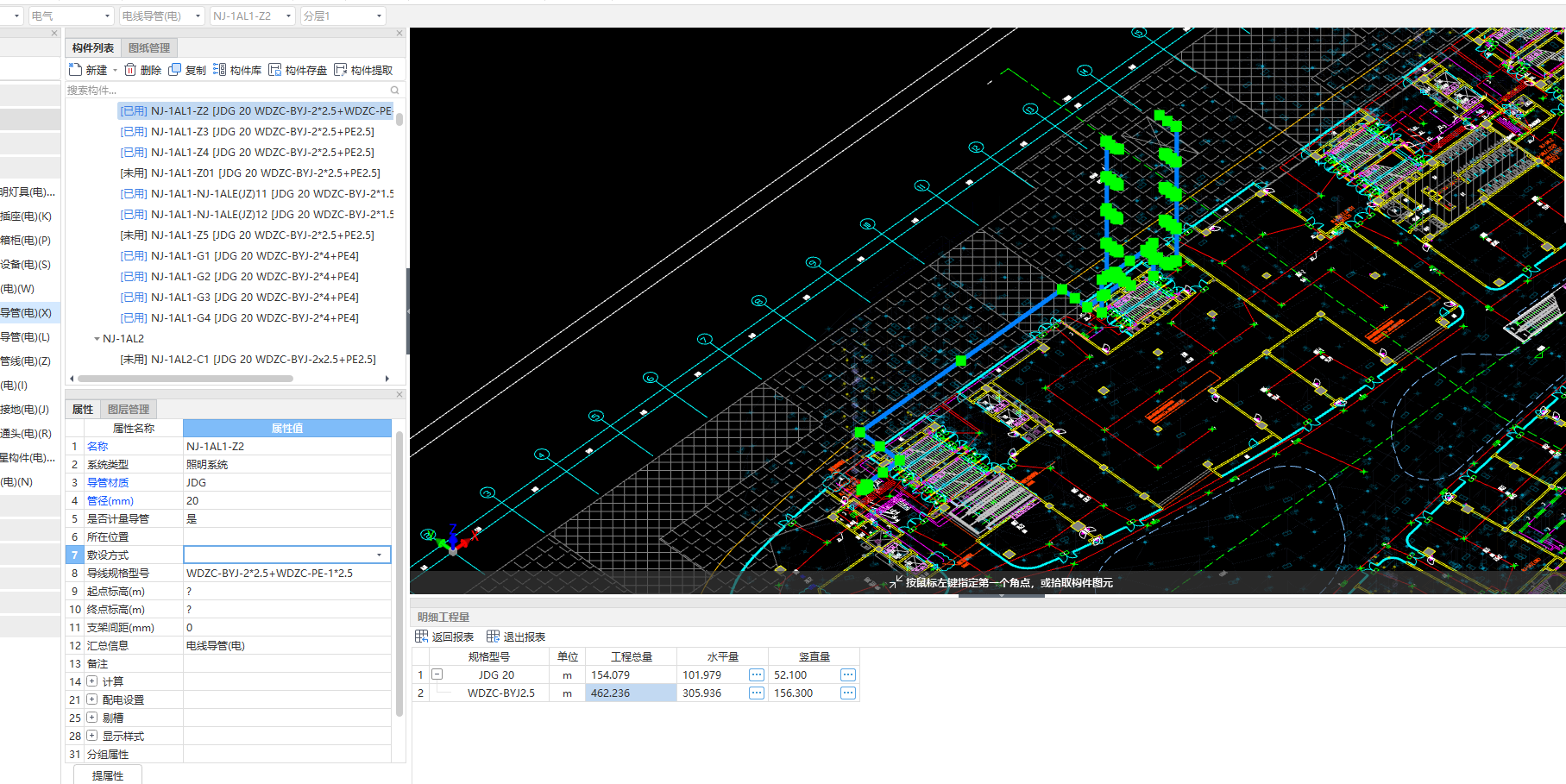1566x784 pixels.
Task: Select 接地(电)(J) in left navigation
Action: tap(25, 410)
